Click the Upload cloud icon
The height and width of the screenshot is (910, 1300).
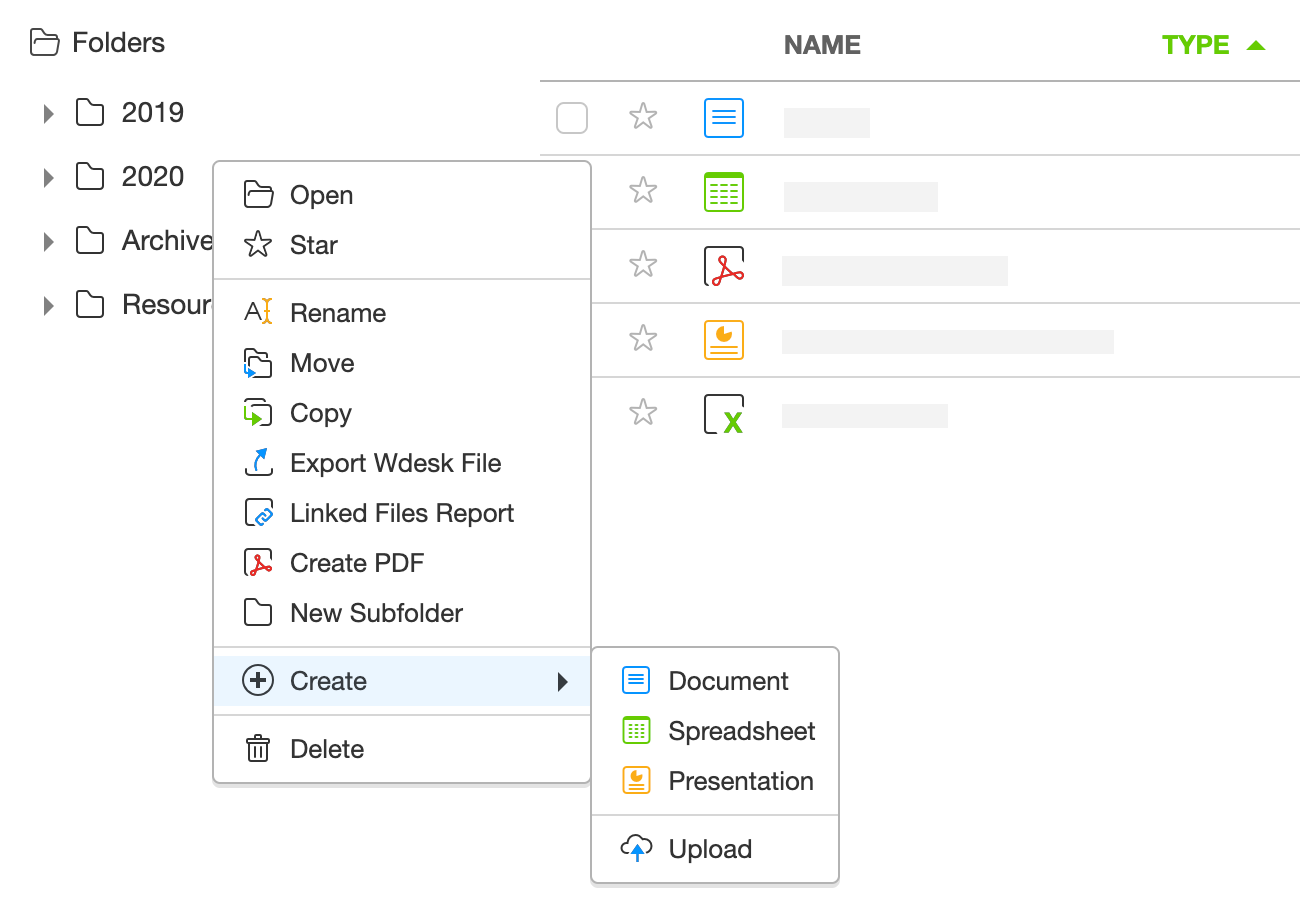coord(636,849)
